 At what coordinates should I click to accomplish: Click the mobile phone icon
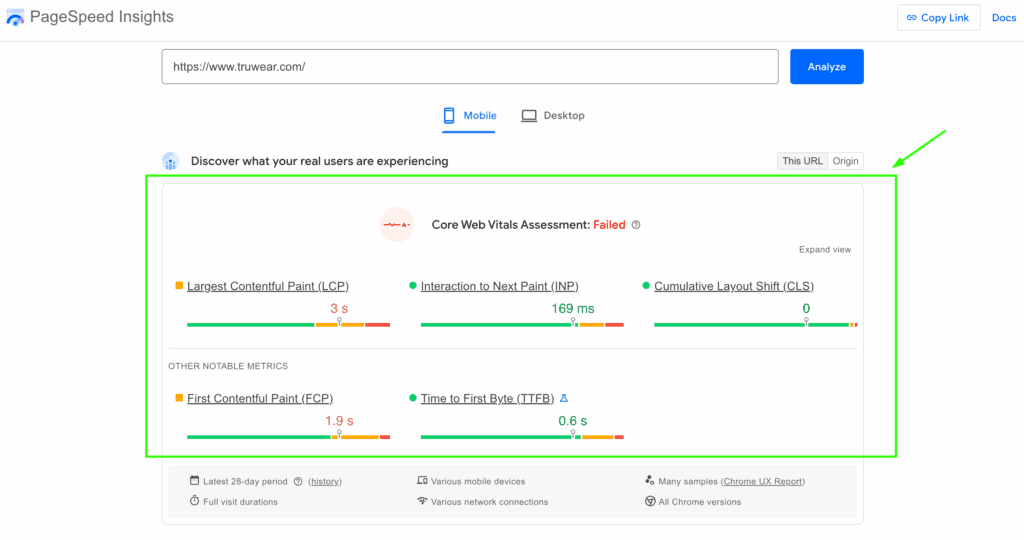(450, 116)
